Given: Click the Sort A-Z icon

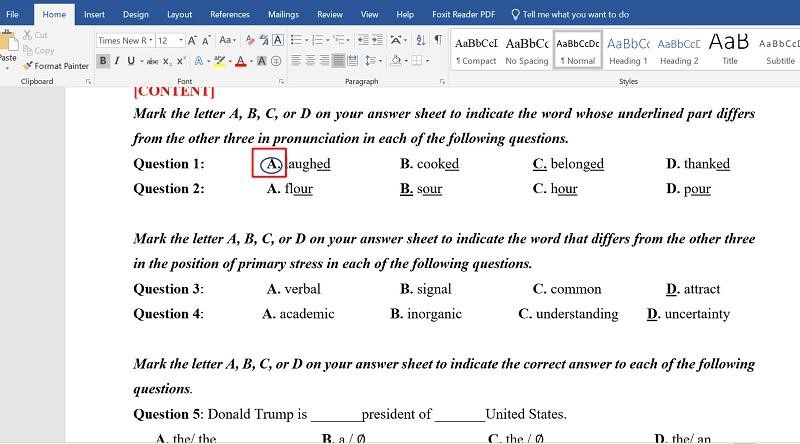Looking at the screenshot, I should click(420, 40).
